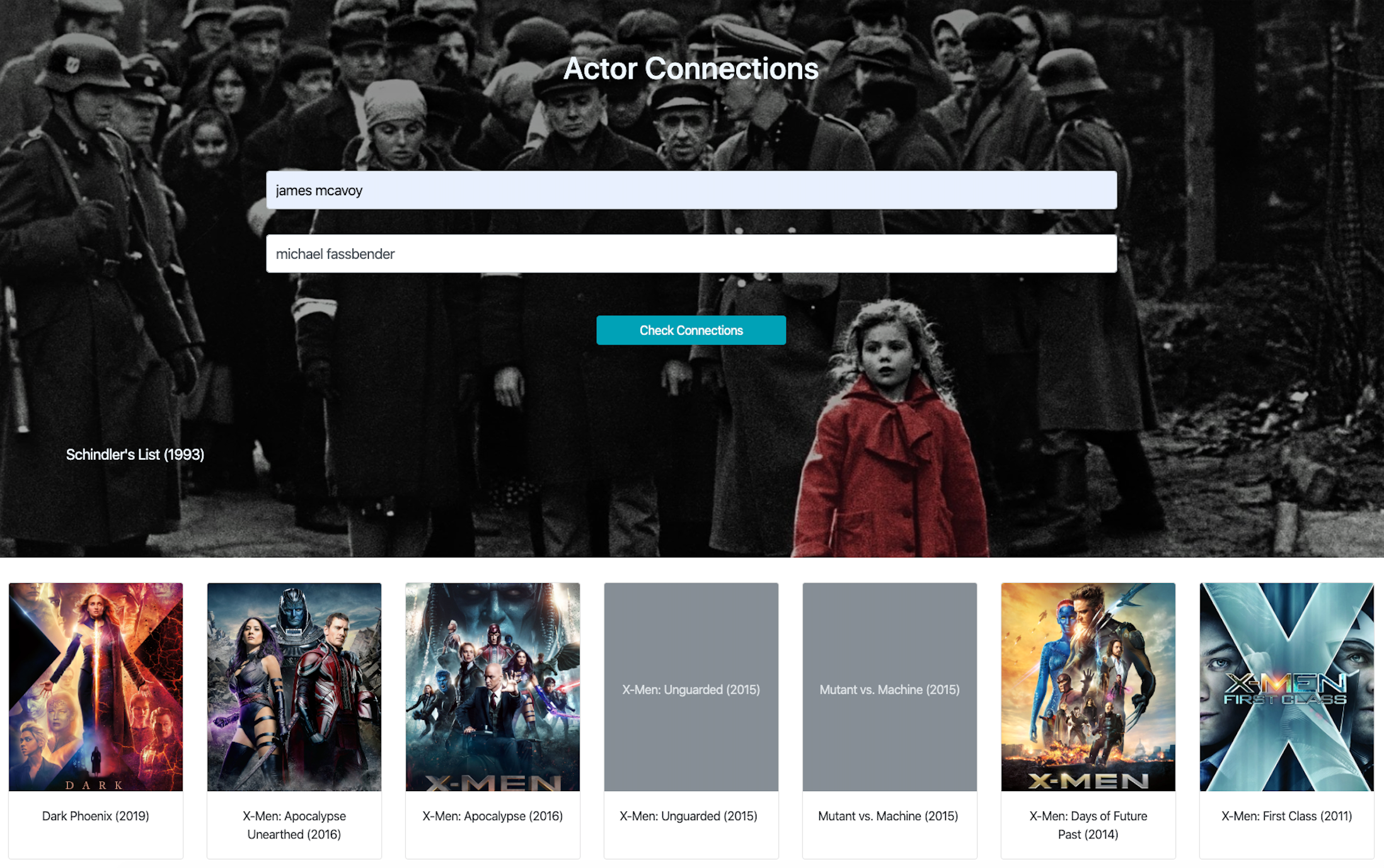The image size is (1384, 868).
Task: Click the 'Dark Phoenix (2019)' caption text
Action: point(96,816)
